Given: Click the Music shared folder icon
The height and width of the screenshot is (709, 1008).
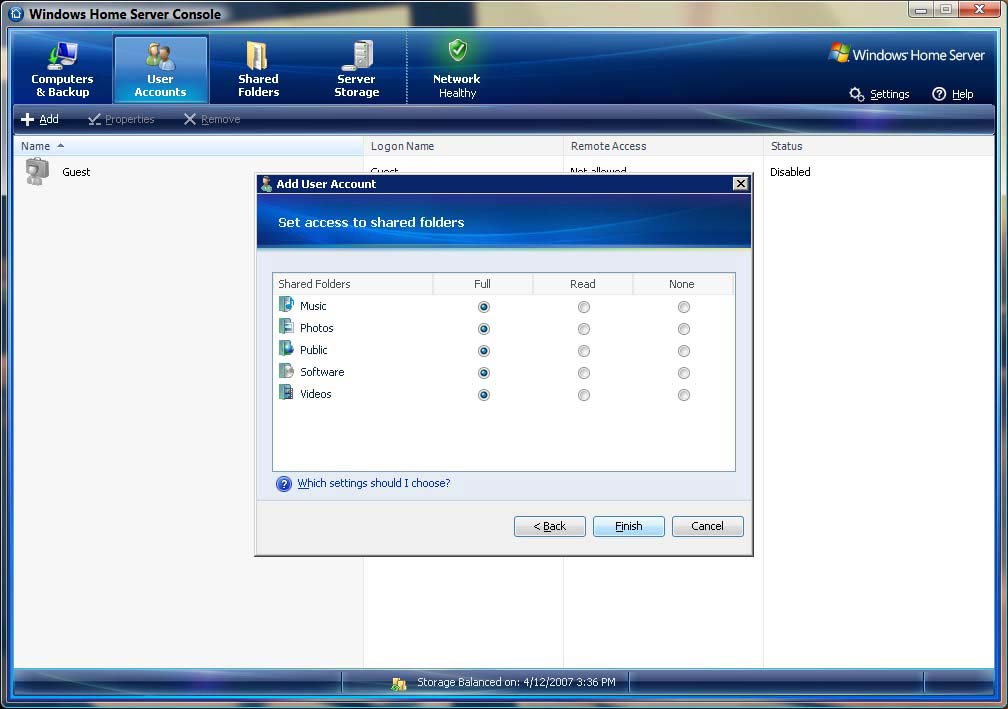Looking at the screenshot, I should coord(287,306).
